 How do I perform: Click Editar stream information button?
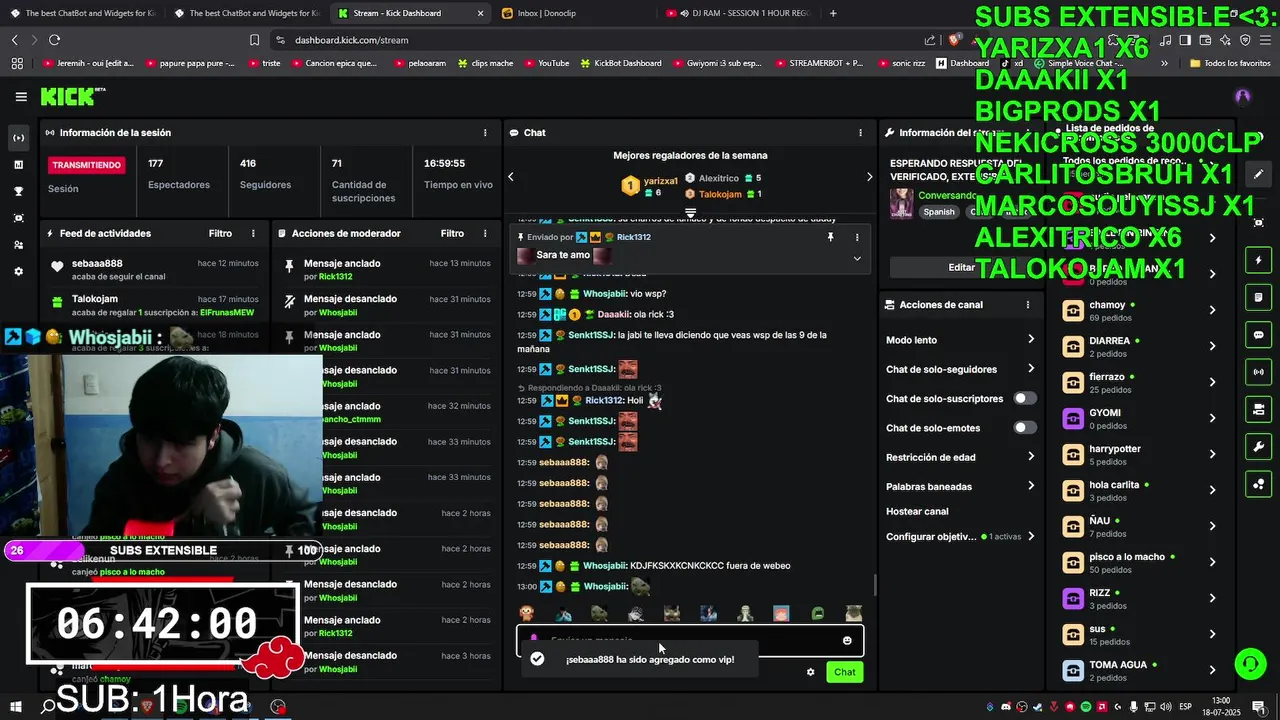(x=962, y=267)
